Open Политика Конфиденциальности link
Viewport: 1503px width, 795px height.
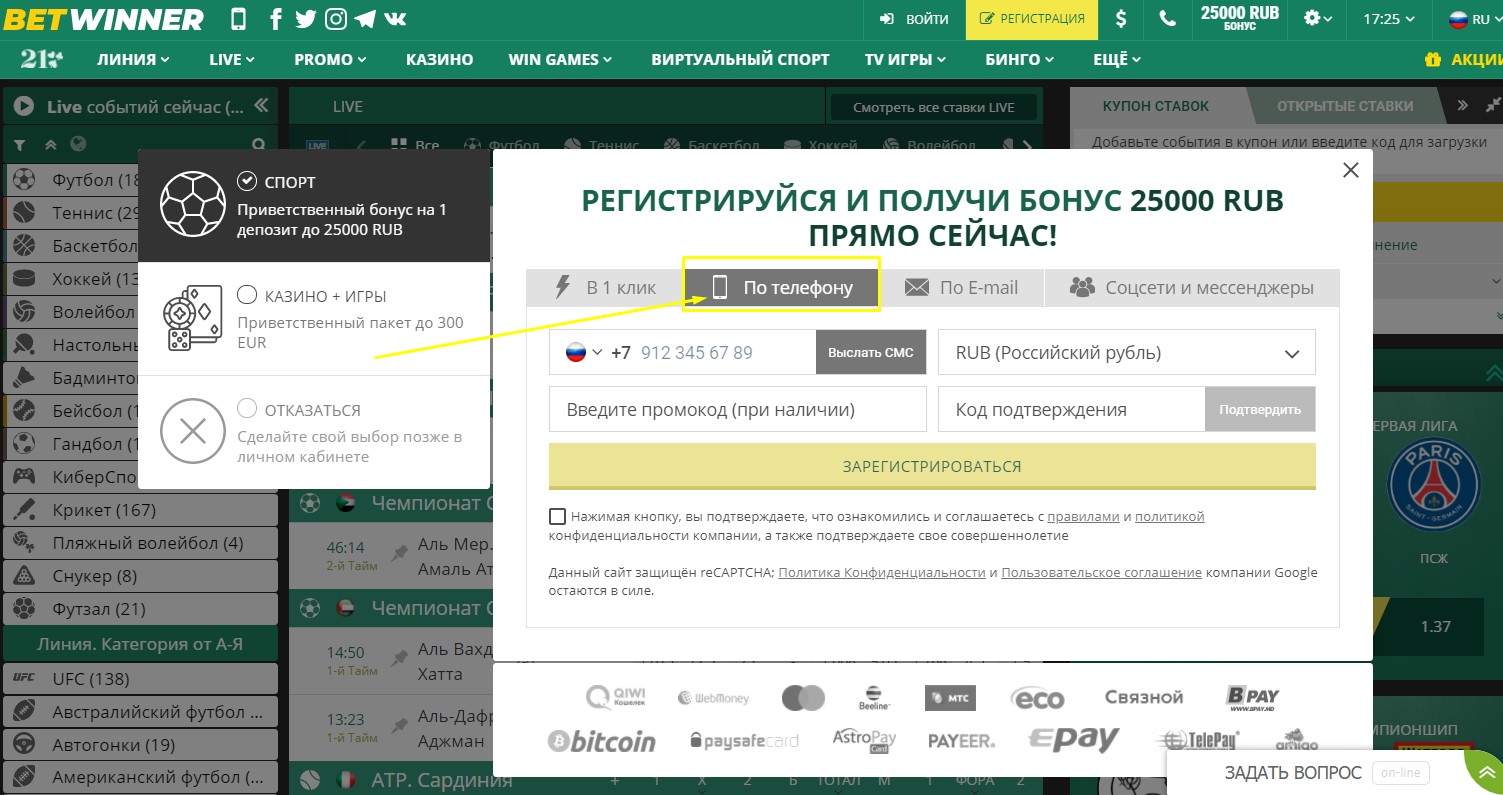coord(882,573)
